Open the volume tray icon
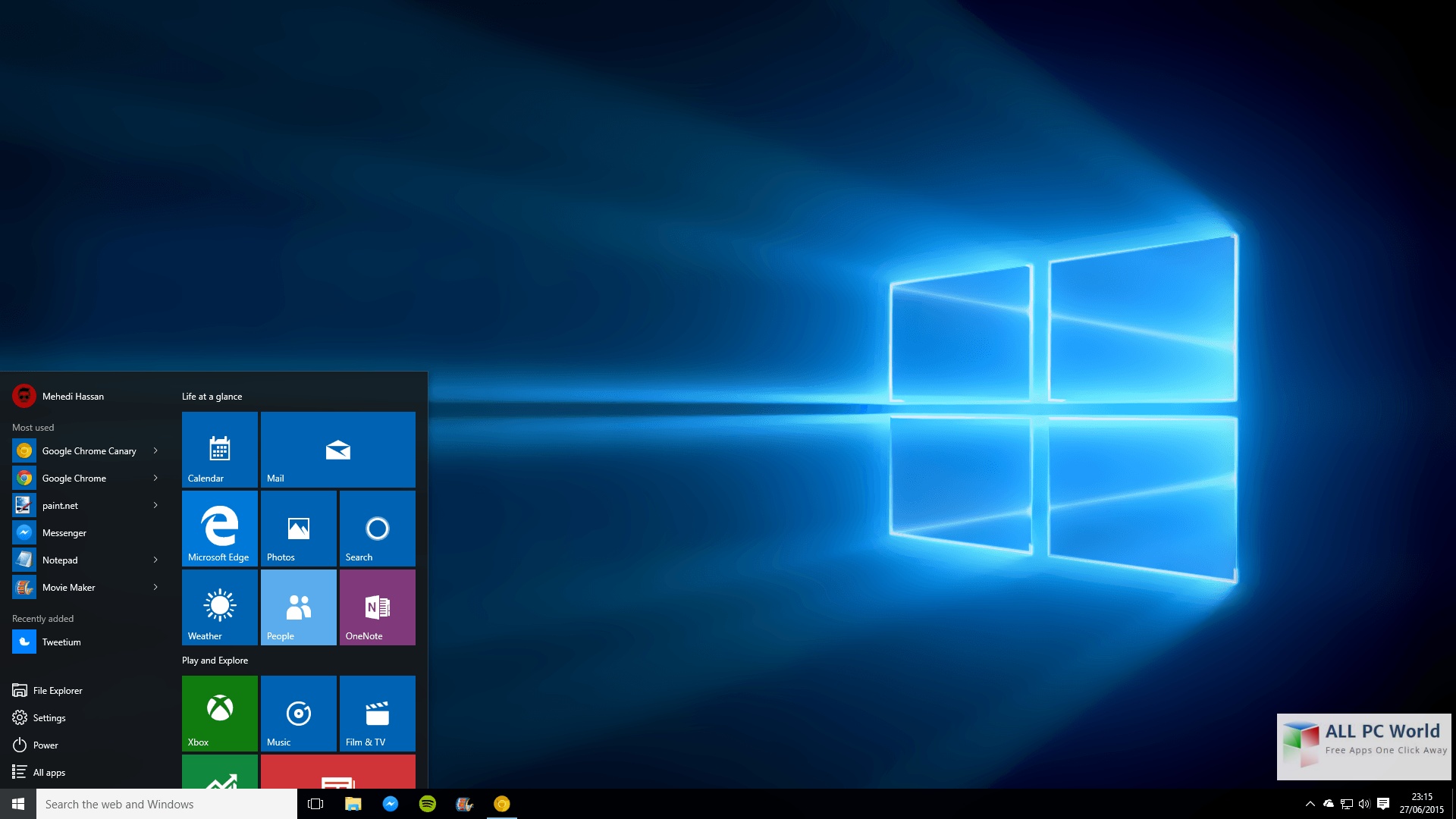The width and height of the screenshot is (1456, 819). (x=1364, y=804)
